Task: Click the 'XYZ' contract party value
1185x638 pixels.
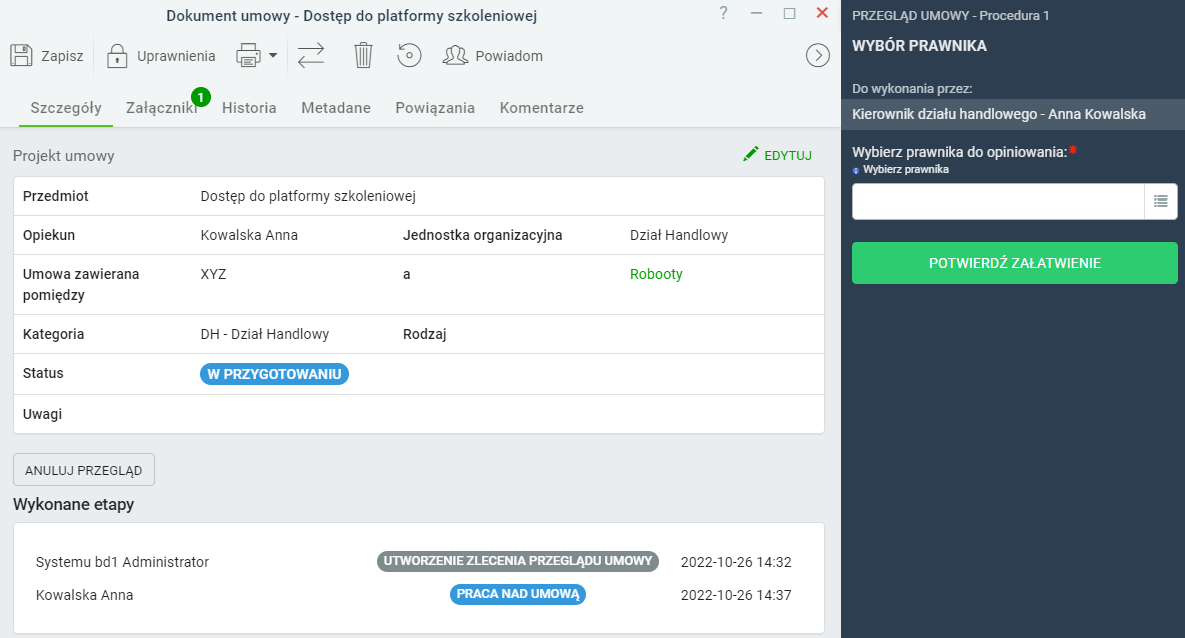Action: [213, 274]
